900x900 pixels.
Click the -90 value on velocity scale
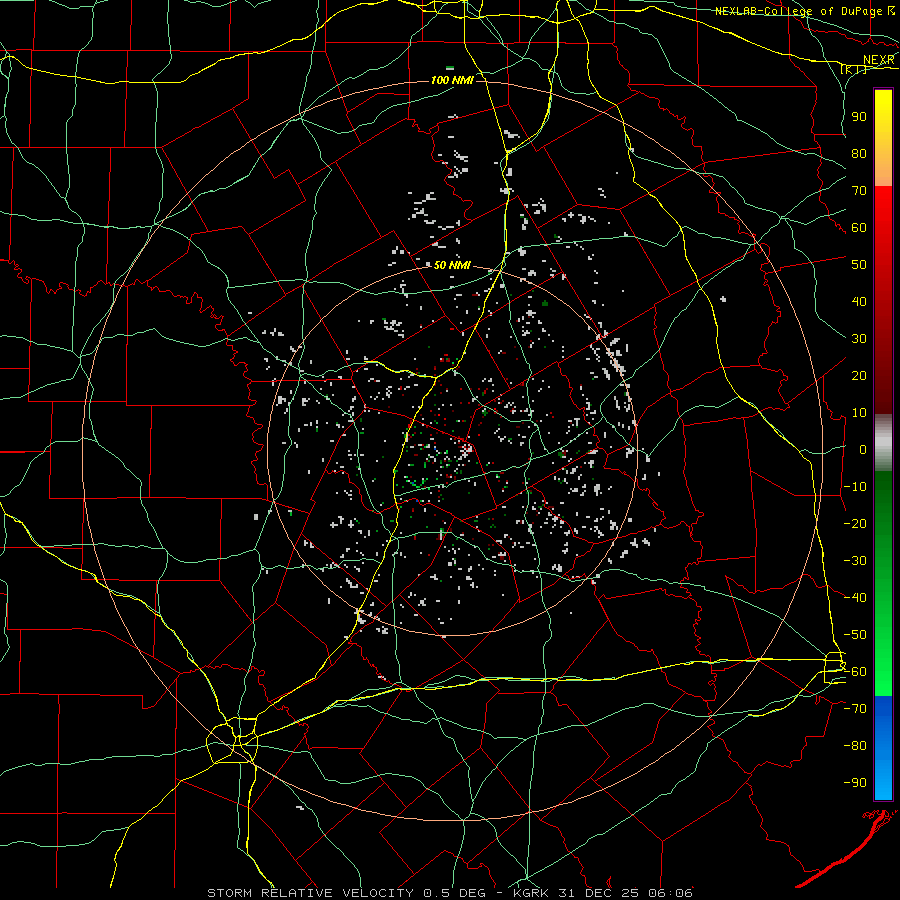click(855, 783)
